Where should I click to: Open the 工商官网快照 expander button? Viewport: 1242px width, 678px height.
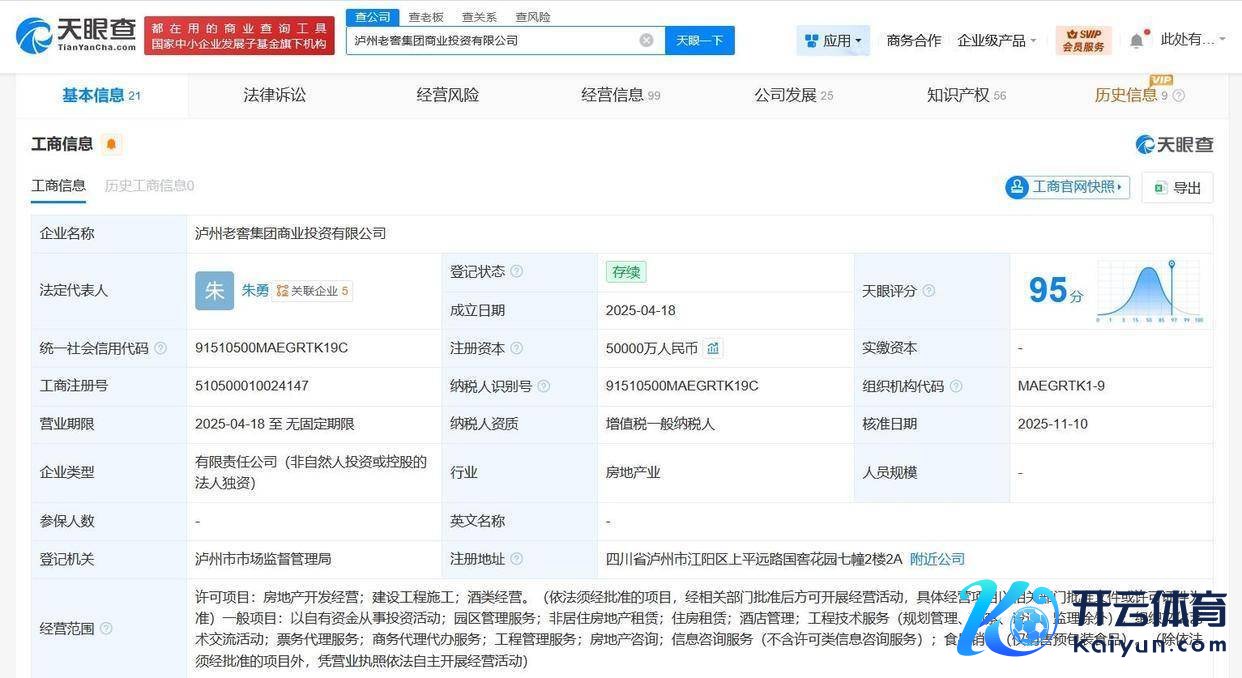pos(1067,187)
